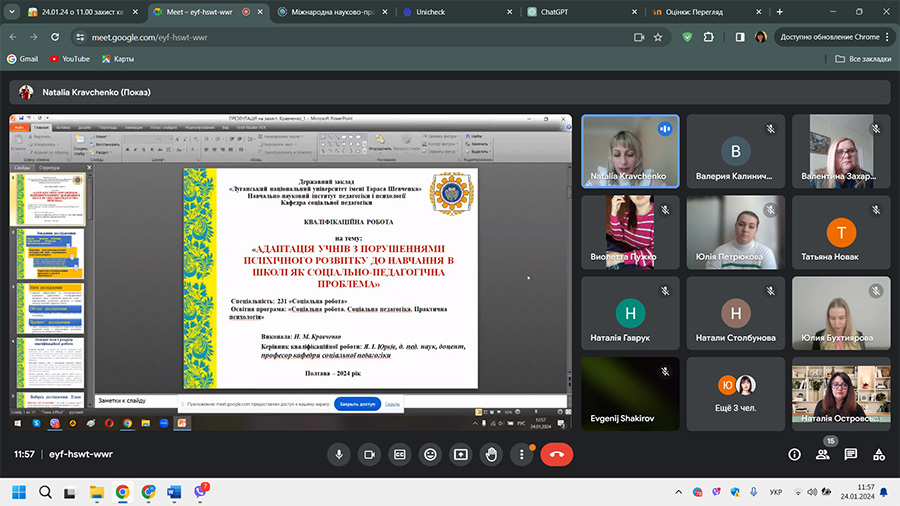This screenshot has width=900, height=506.
Task: Open the activities icon
Action: (x=878, y=454)
